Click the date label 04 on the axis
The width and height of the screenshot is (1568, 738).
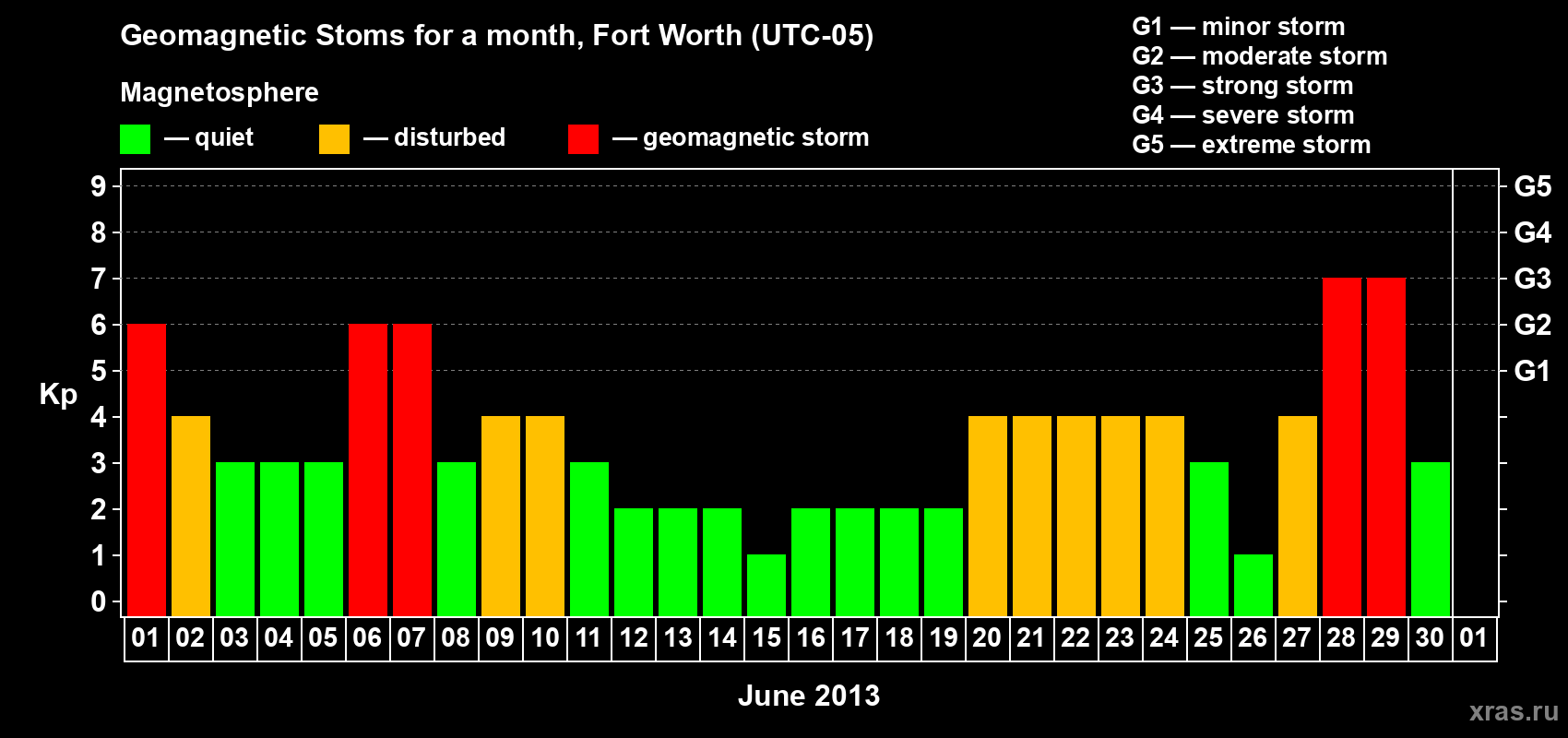coord(279,638)
